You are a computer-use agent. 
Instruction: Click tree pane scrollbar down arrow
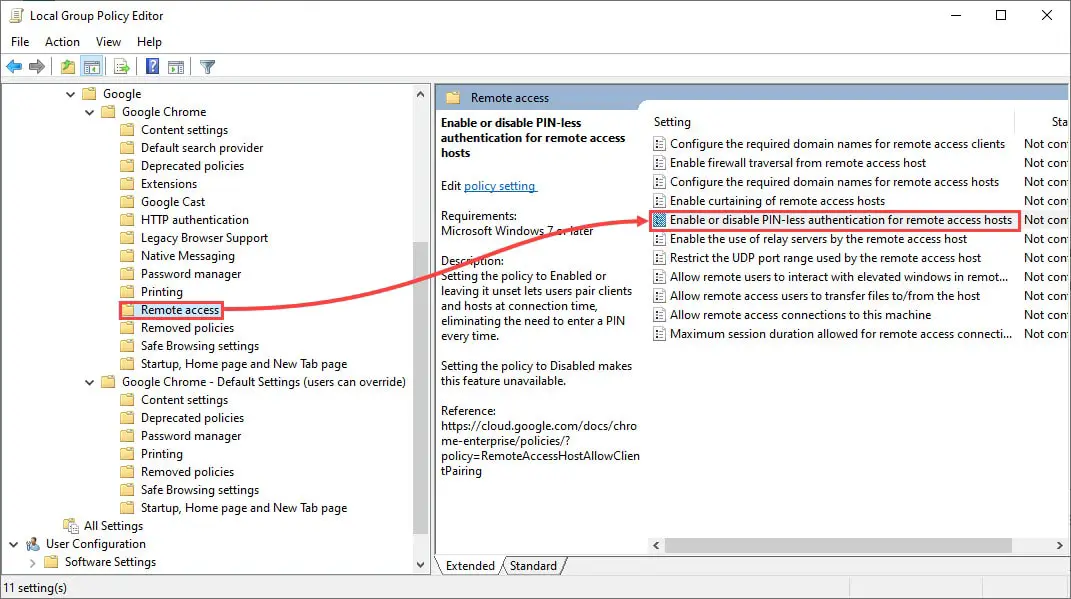(x=420, y=565)
